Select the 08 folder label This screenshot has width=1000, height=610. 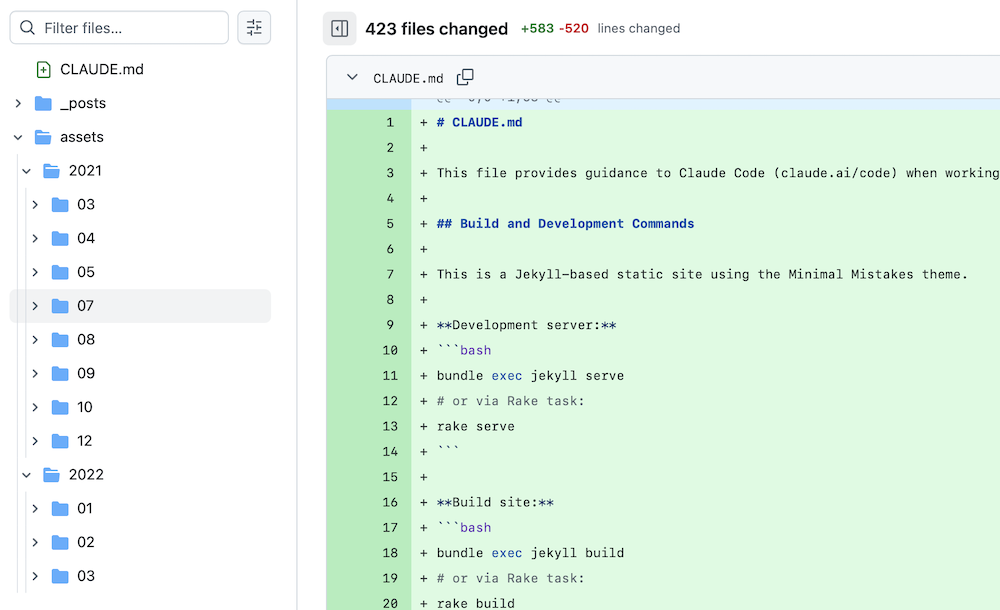coord(86,339)
